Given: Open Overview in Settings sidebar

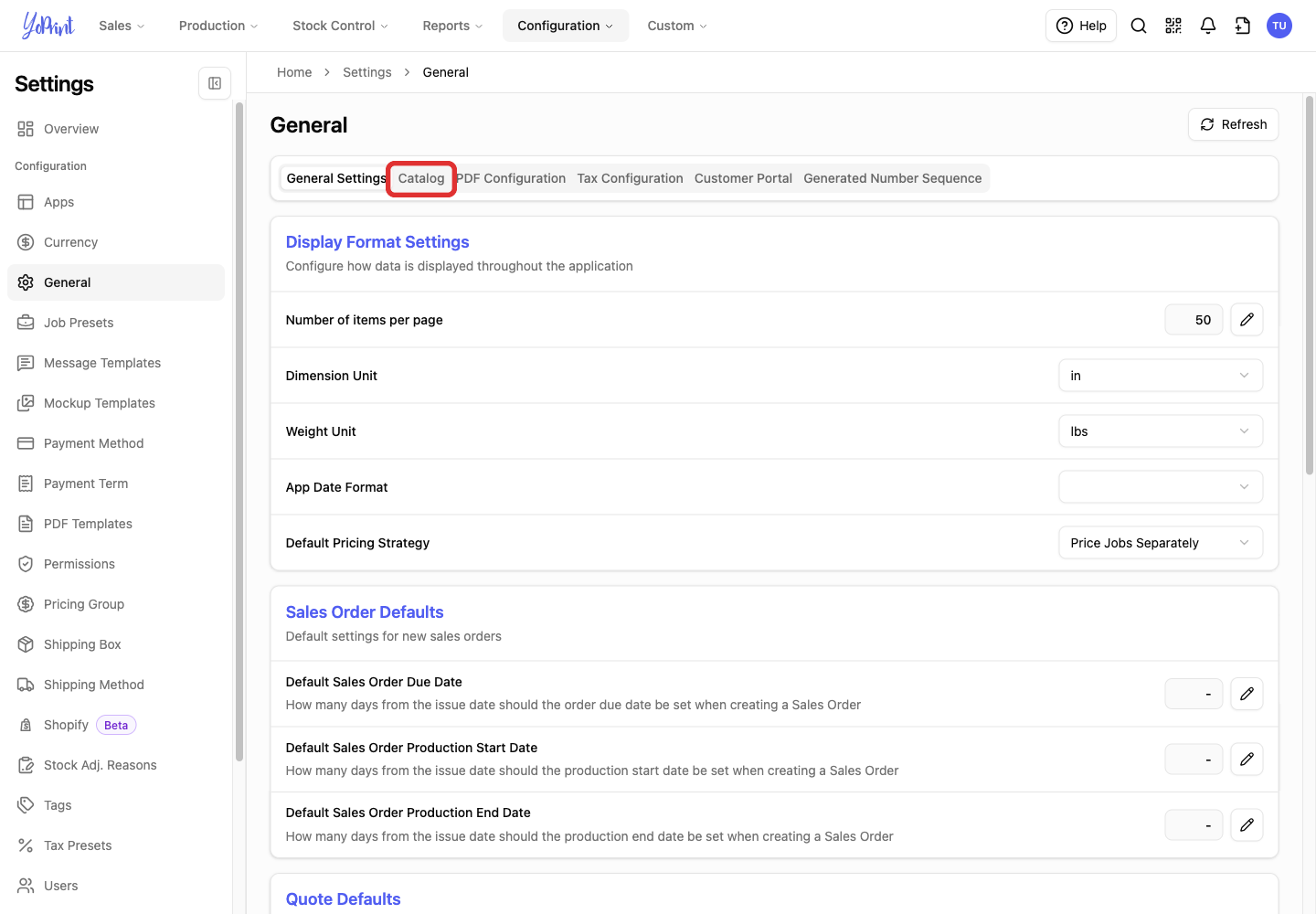Looking at the screenshot, I should coord(116,129).
